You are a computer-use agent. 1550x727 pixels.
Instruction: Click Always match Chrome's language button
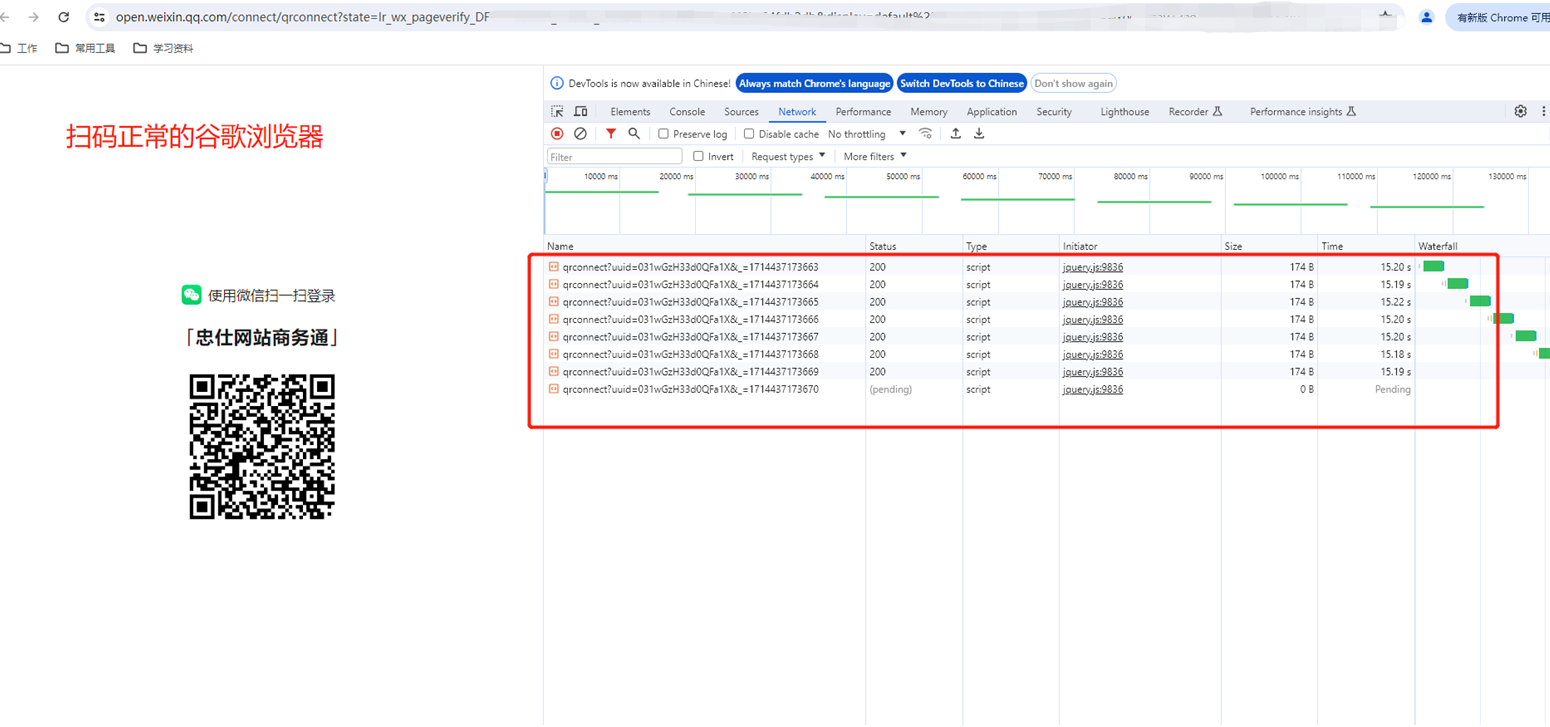(x=814, y=83)
